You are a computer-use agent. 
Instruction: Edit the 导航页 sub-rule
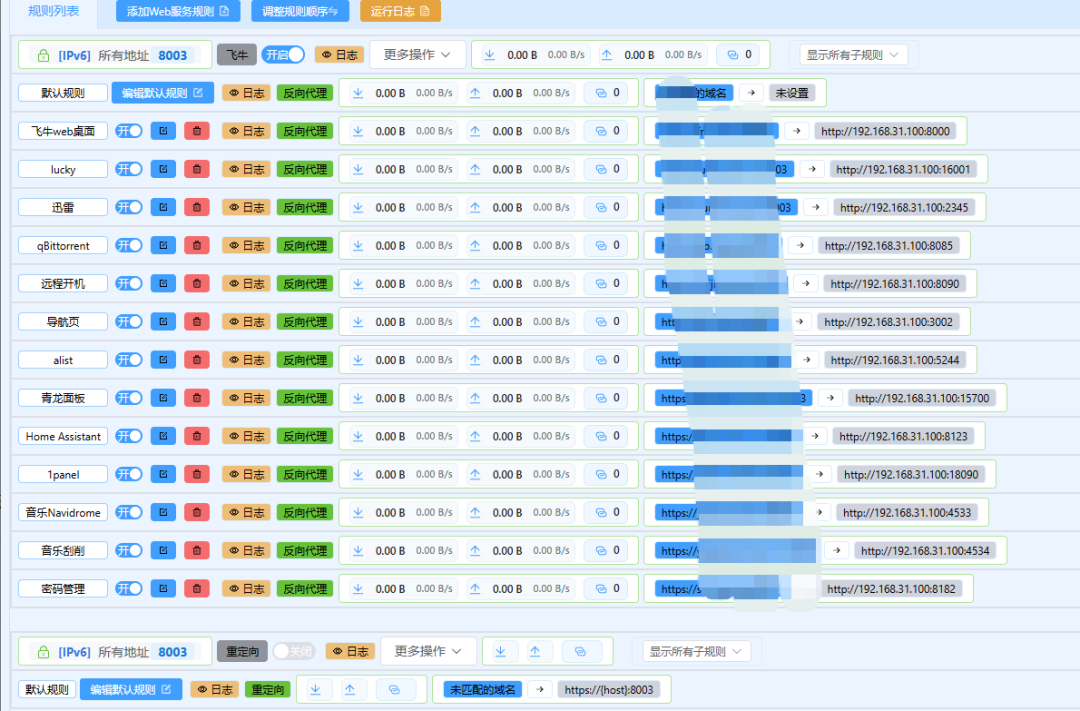(x=163, y=321)
